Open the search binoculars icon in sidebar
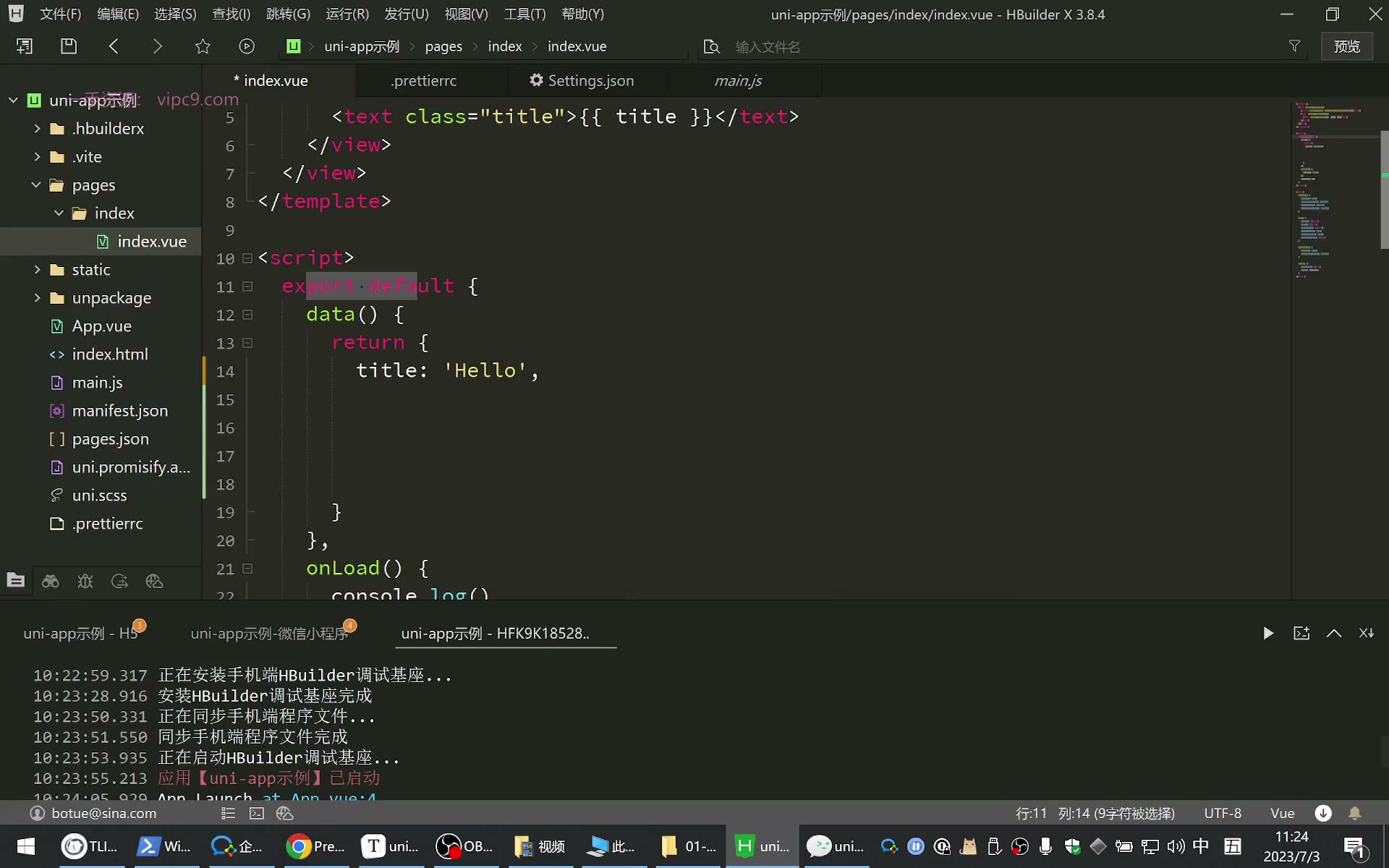 tap(51, 581)
